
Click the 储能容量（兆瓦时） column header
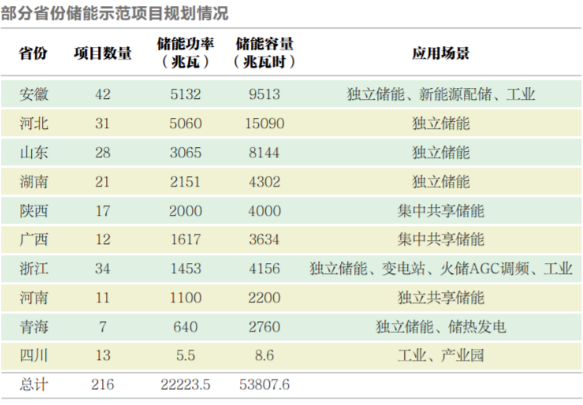point(264,53)
